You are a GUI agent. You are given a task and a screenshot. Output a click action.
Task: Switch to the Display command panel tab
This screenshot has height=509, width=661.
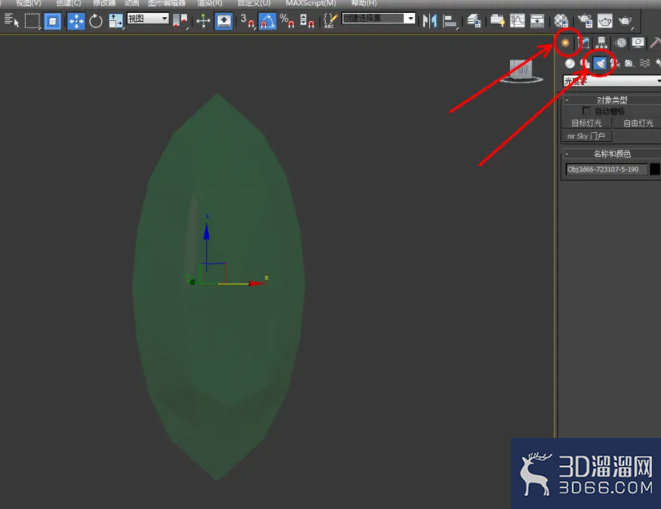(638, 43)
